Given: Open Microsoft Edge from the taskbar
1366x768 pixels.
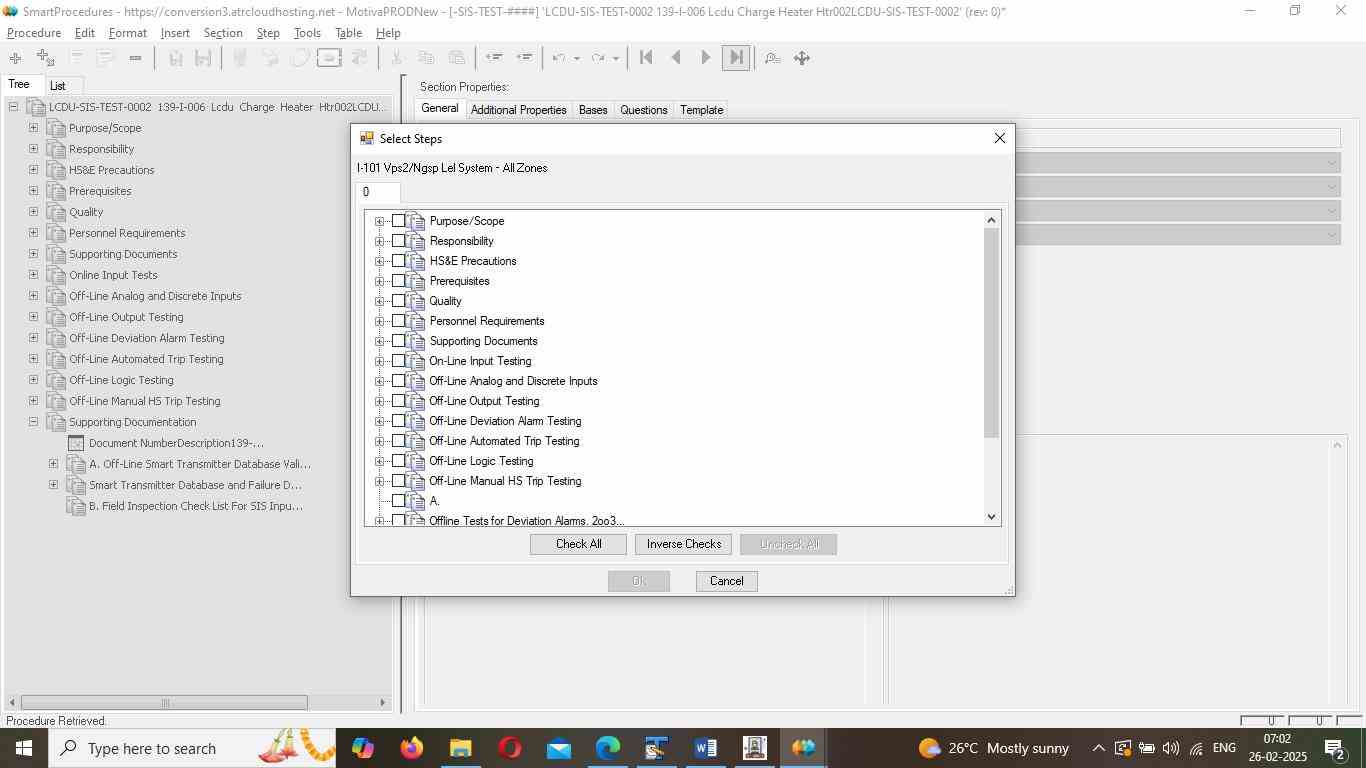Looking at the screenshot, I should click(608, 748).
